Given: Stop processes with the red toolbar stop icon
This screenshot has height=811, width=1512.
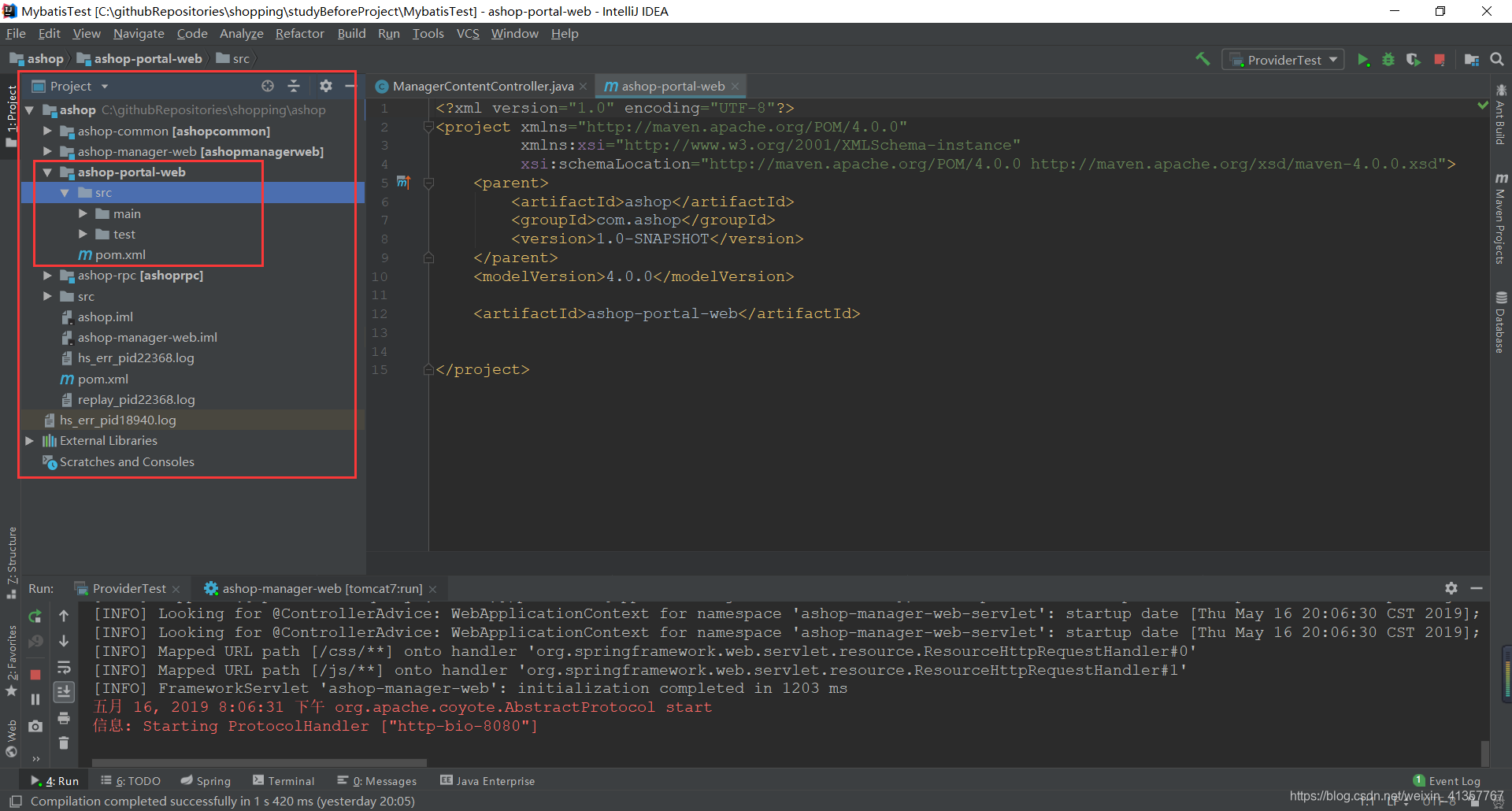Looking at the screenshot, I should [1440, 60].
